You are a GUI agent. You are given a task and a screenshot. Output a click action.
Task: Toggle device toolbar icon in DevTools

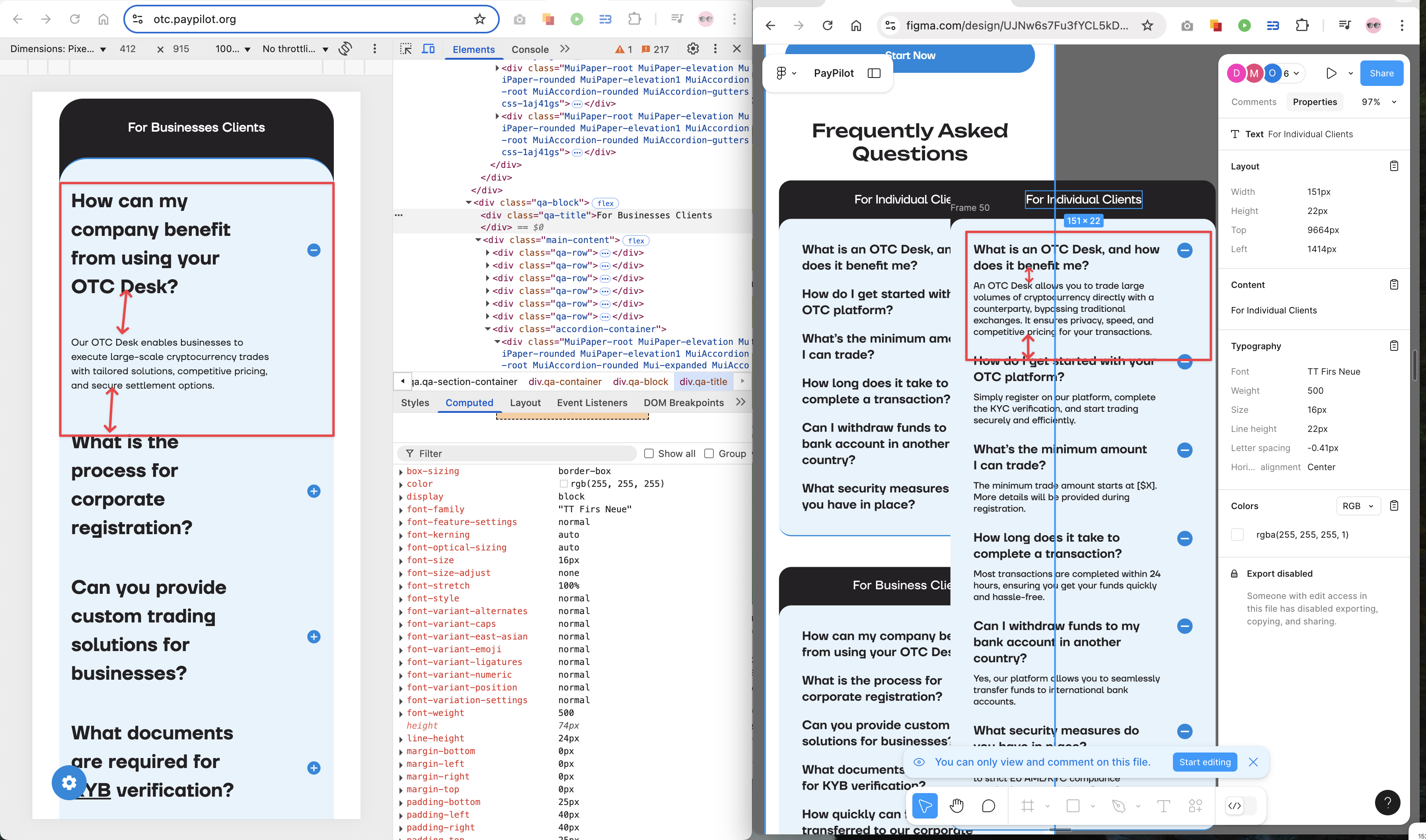pos(429,49)
